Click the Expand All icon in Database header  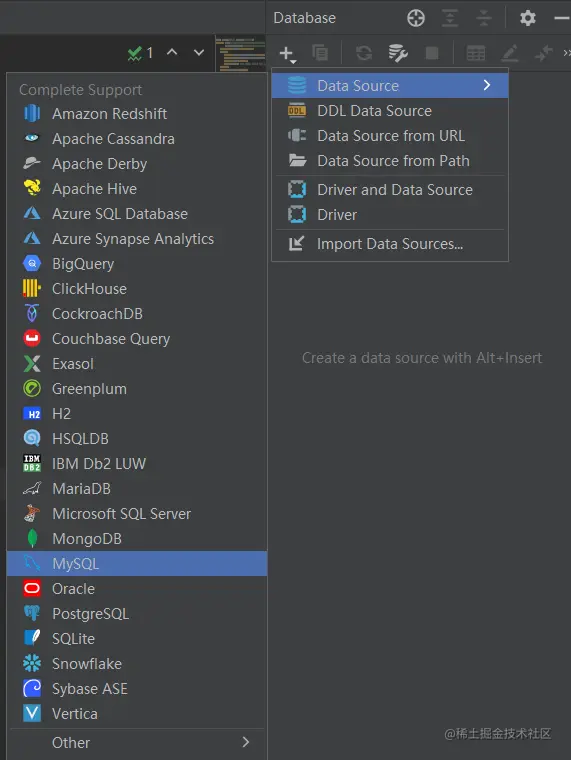coord(450,18)
